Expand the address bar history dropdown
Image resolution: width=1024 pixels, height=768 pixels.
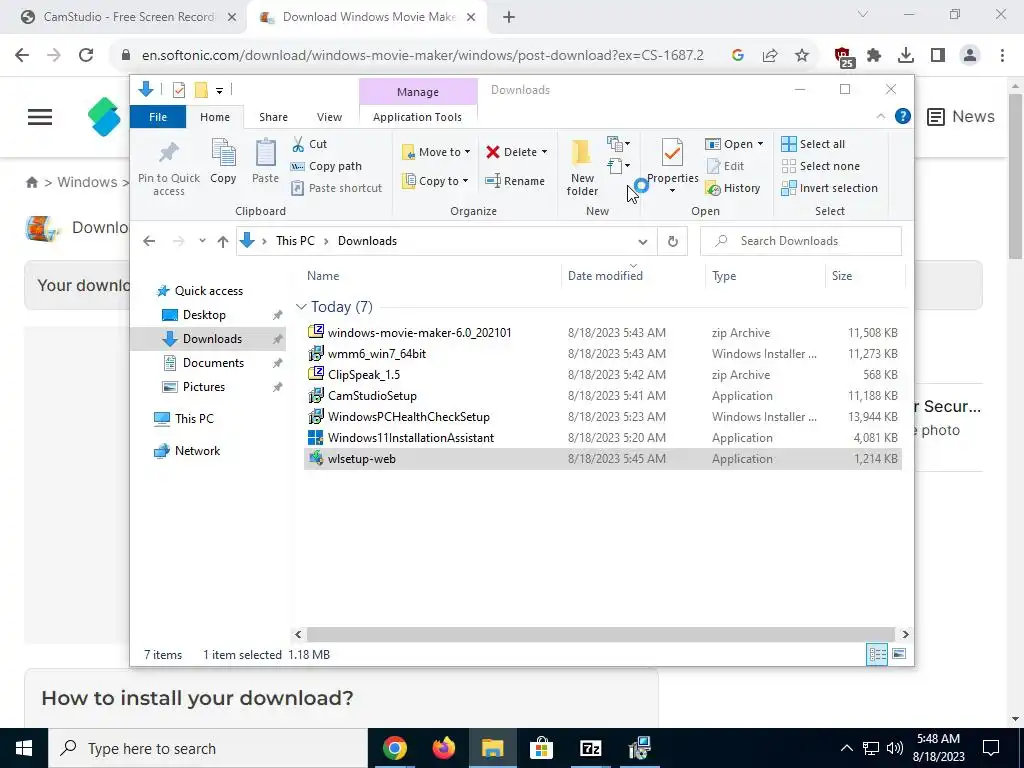pyautogui.click(x=643, y=242)
